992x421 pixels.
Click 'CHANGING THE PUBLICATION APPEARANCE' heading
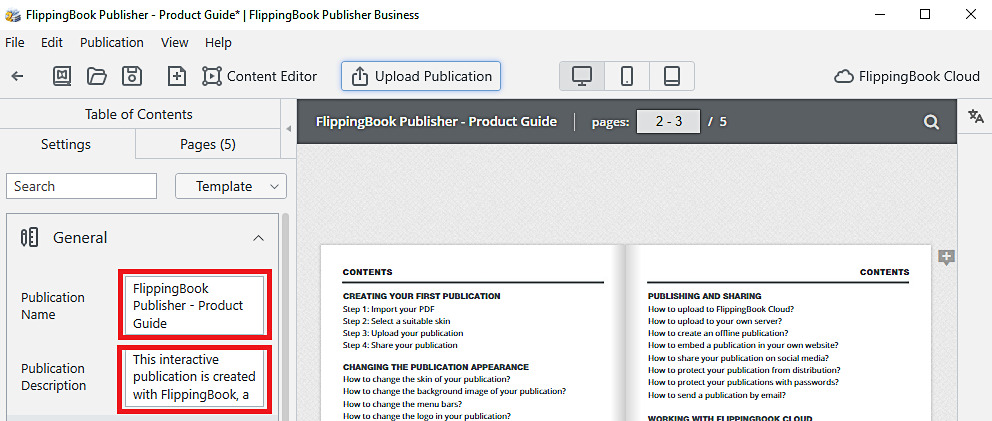click(x=435, y=367)
